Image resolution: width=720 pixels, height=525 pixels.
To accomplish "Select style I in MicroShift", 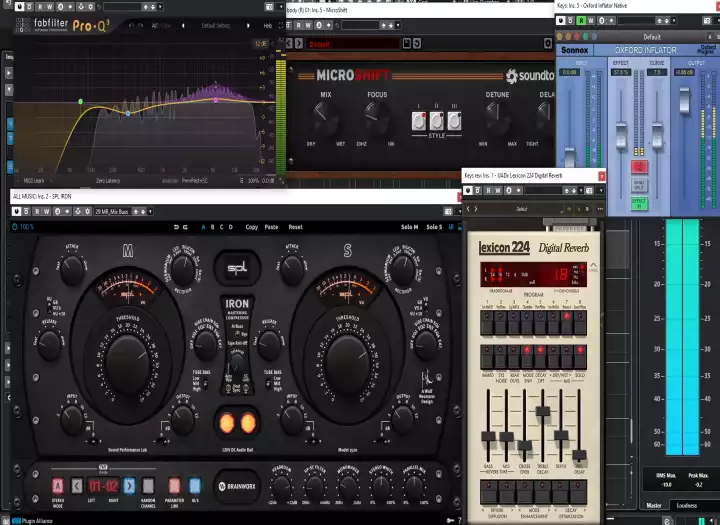I will pyautogui.click(x=418, y=121).
